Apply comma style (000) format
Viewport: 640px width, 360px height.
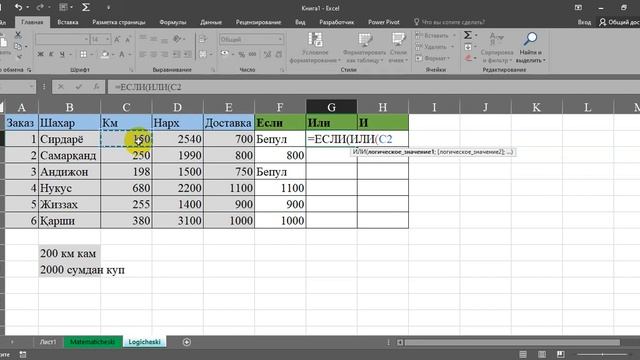pyautogui.click(x=253, y=54)
